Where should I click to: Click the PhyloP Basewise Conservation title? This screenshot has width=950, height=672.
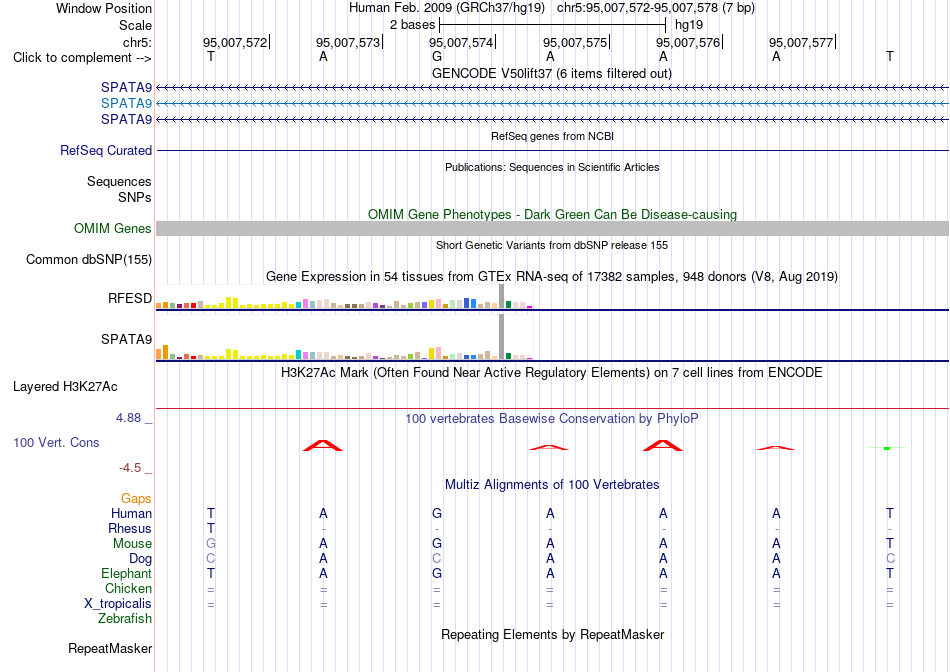[552, 419]
